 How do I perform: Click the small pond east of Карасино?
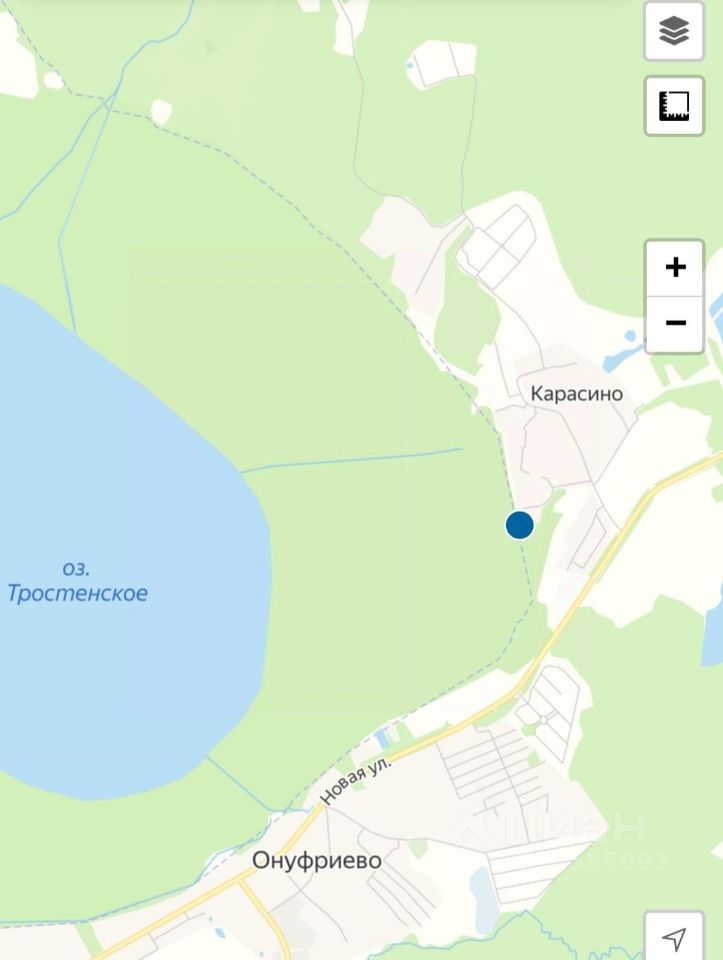click(x=621, y=351)
